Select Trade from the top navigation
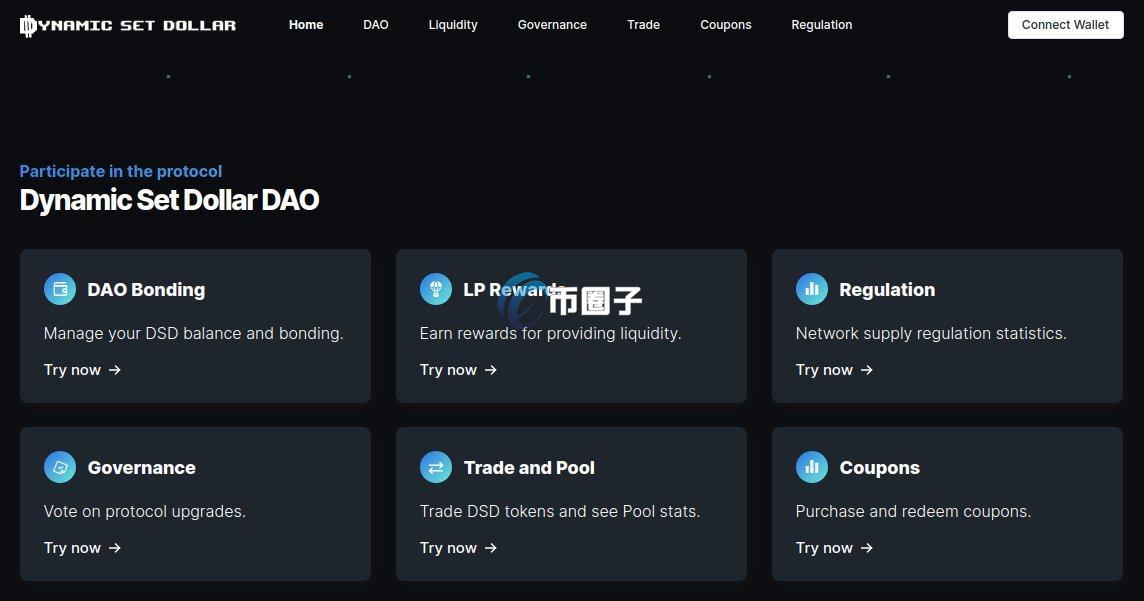Image resolution: width=1144 pixels, height=601 pixels. (643, 24)
